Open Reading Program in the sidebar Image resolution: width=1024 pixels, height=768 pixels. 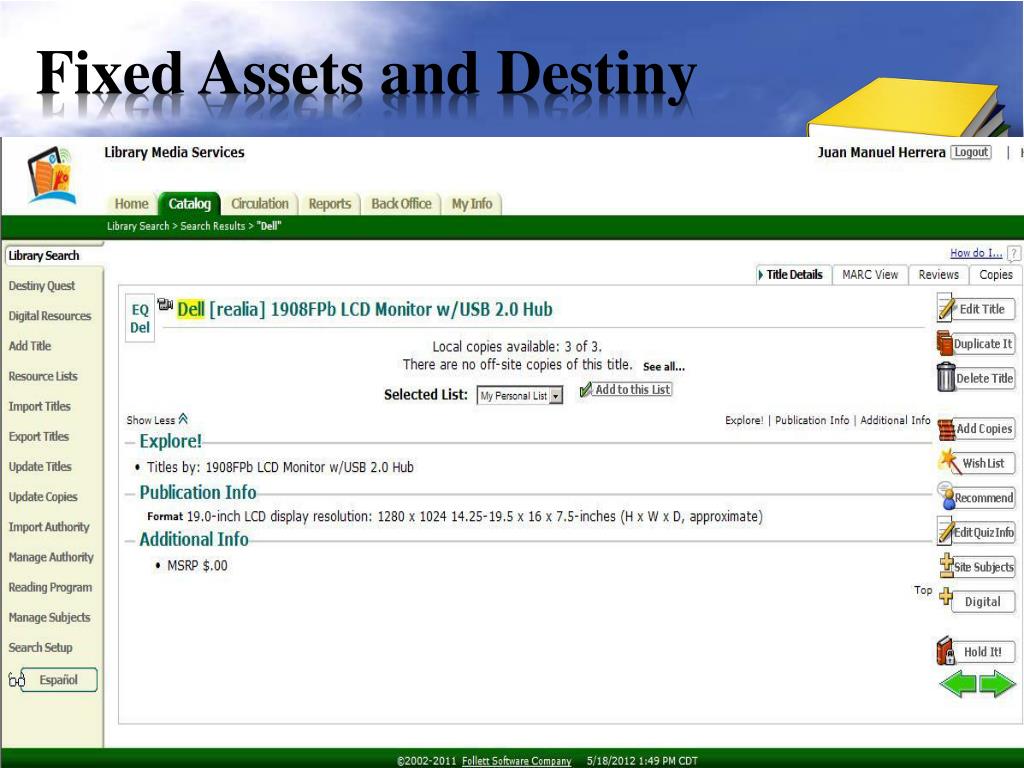[50, 587]
